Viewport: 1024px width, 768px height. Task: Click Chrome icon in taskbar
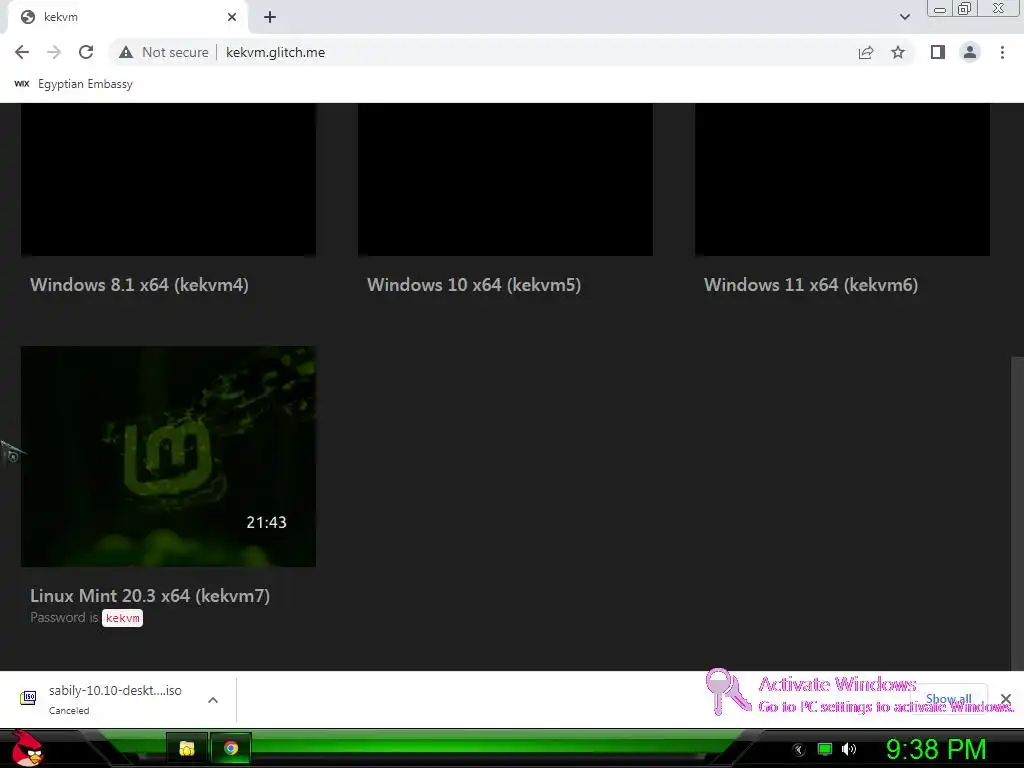[x=231, y=748]
